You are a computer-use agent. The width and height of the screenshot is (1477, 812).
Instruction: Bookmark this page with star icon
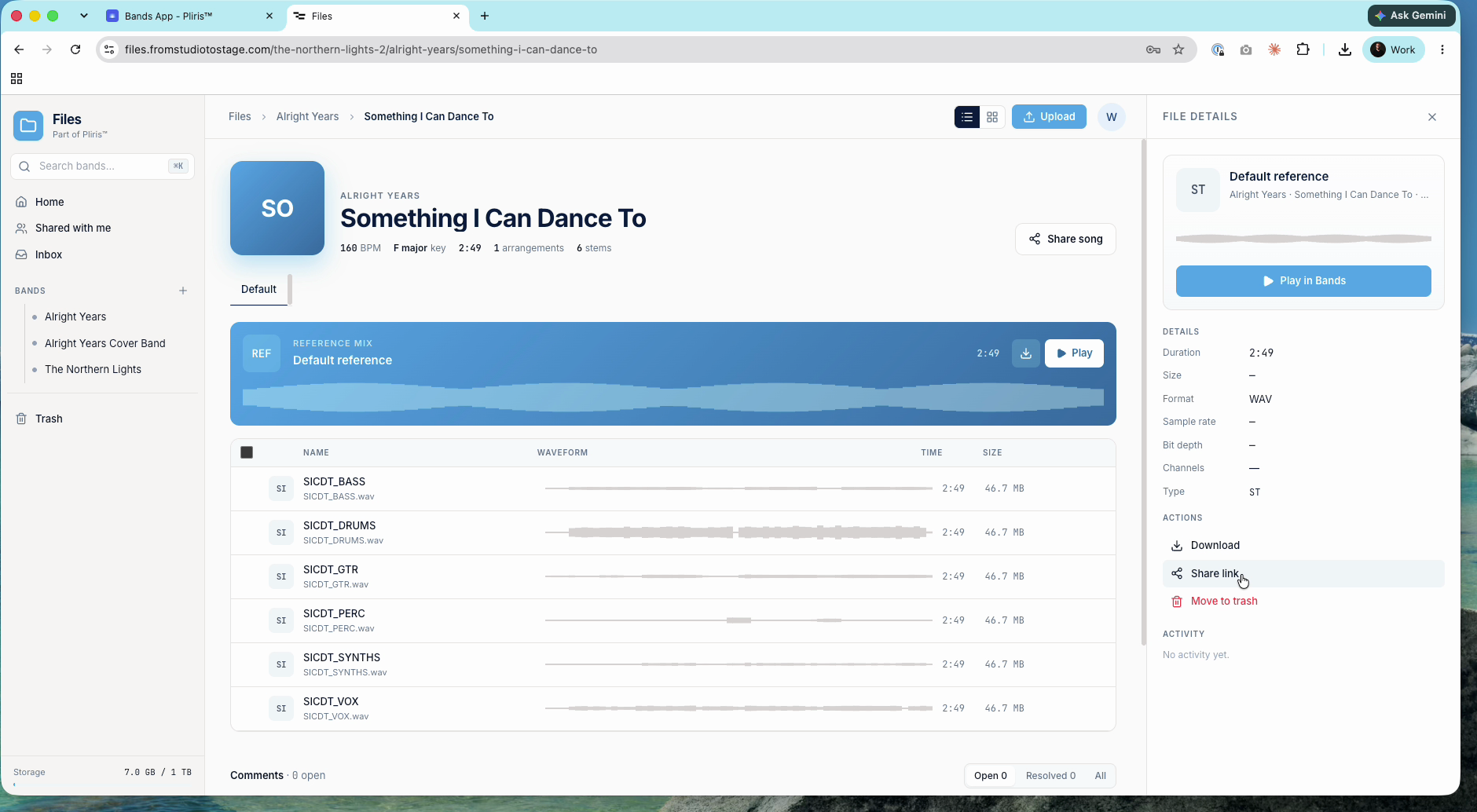tap(1178, 49)
